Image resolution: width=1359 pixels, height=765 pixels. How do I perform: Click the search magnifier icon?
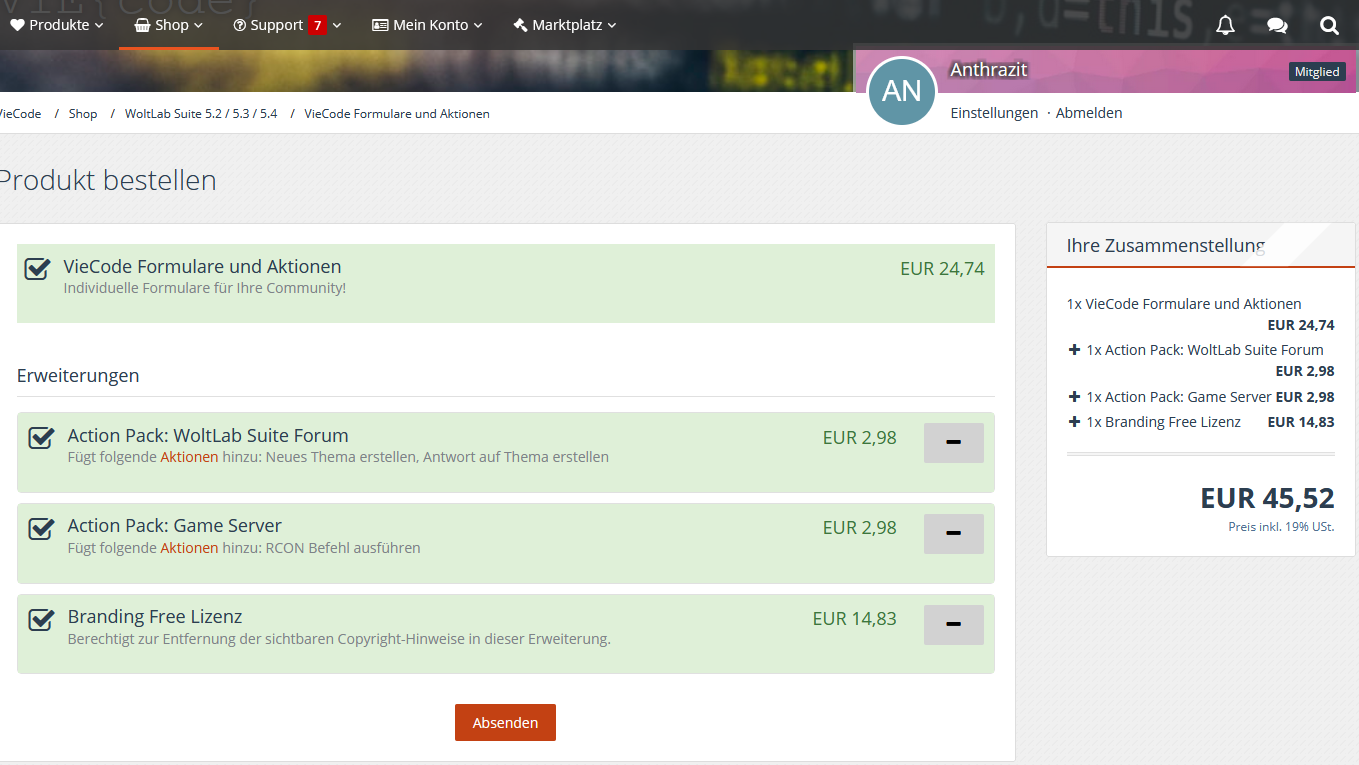coord(1329,25)
